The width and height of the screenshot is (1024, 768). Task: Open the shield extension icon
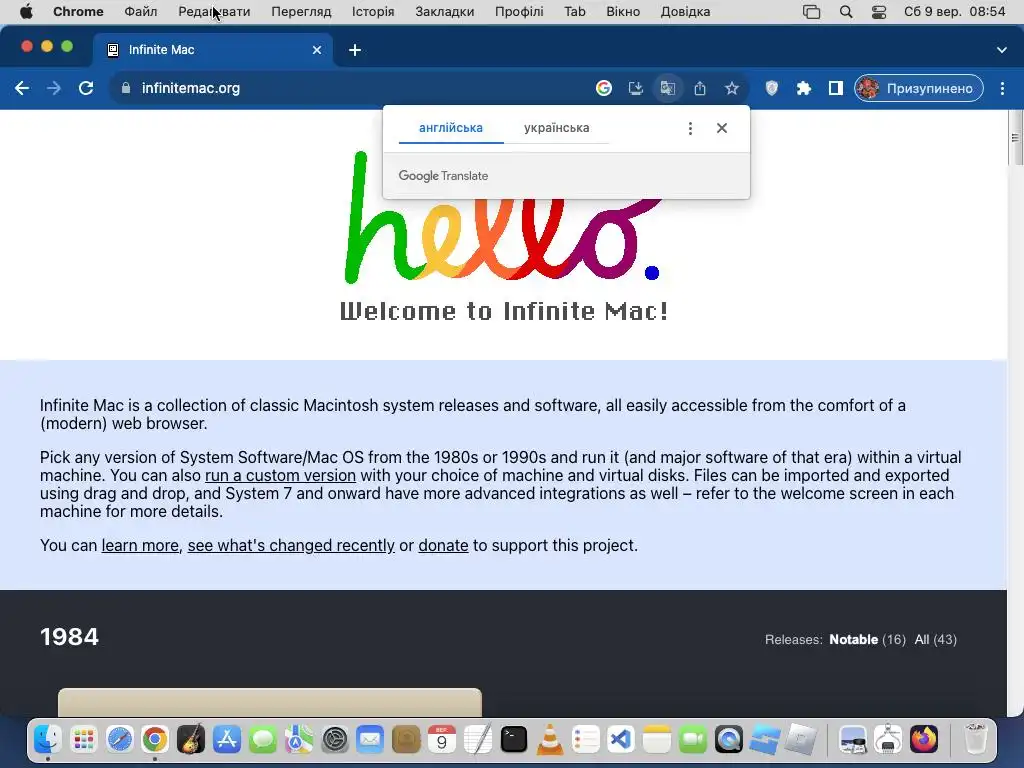point(771,88)
